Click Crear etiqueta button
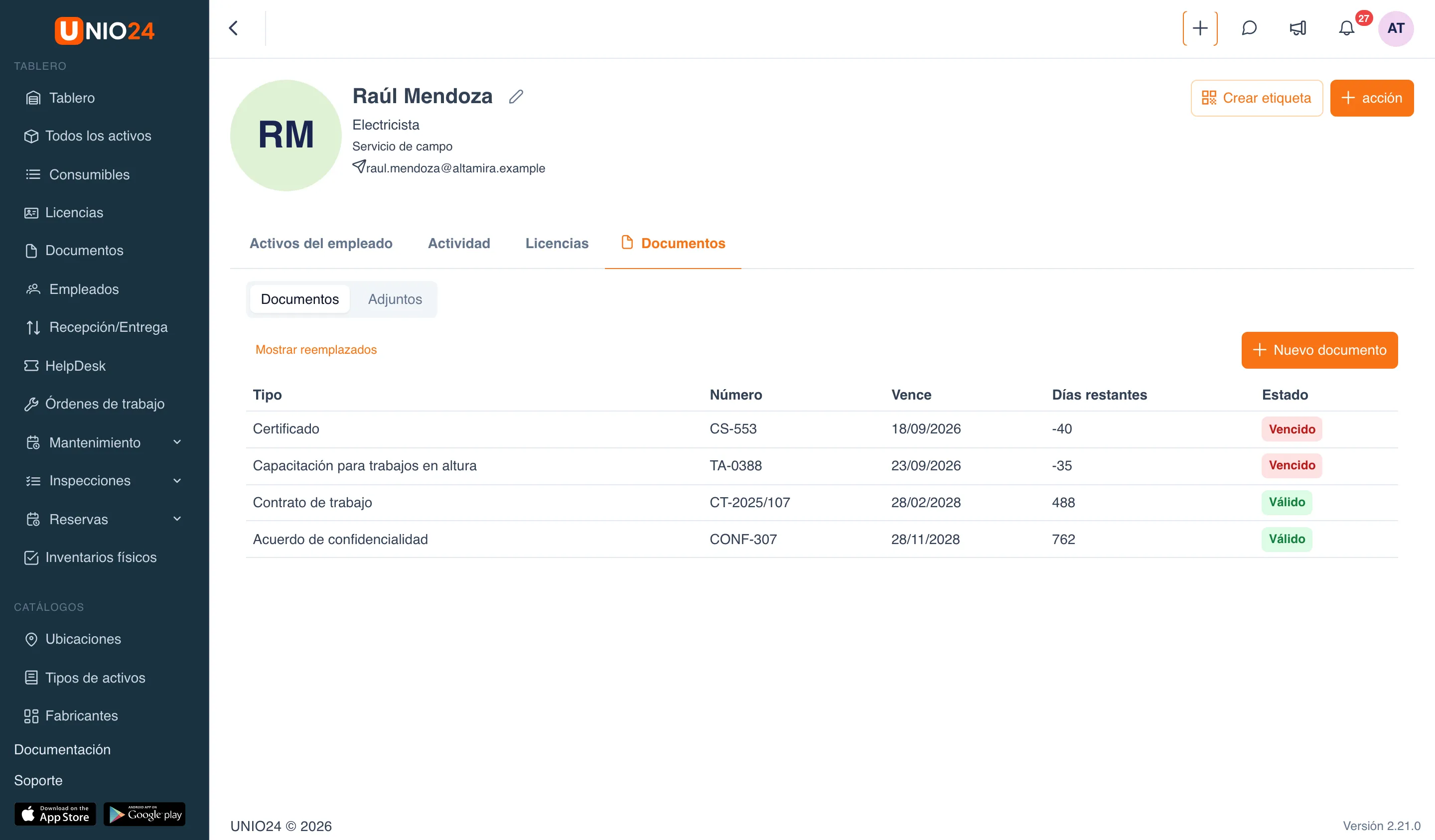The image size is (1435, 840). (x=1256, y=98)
